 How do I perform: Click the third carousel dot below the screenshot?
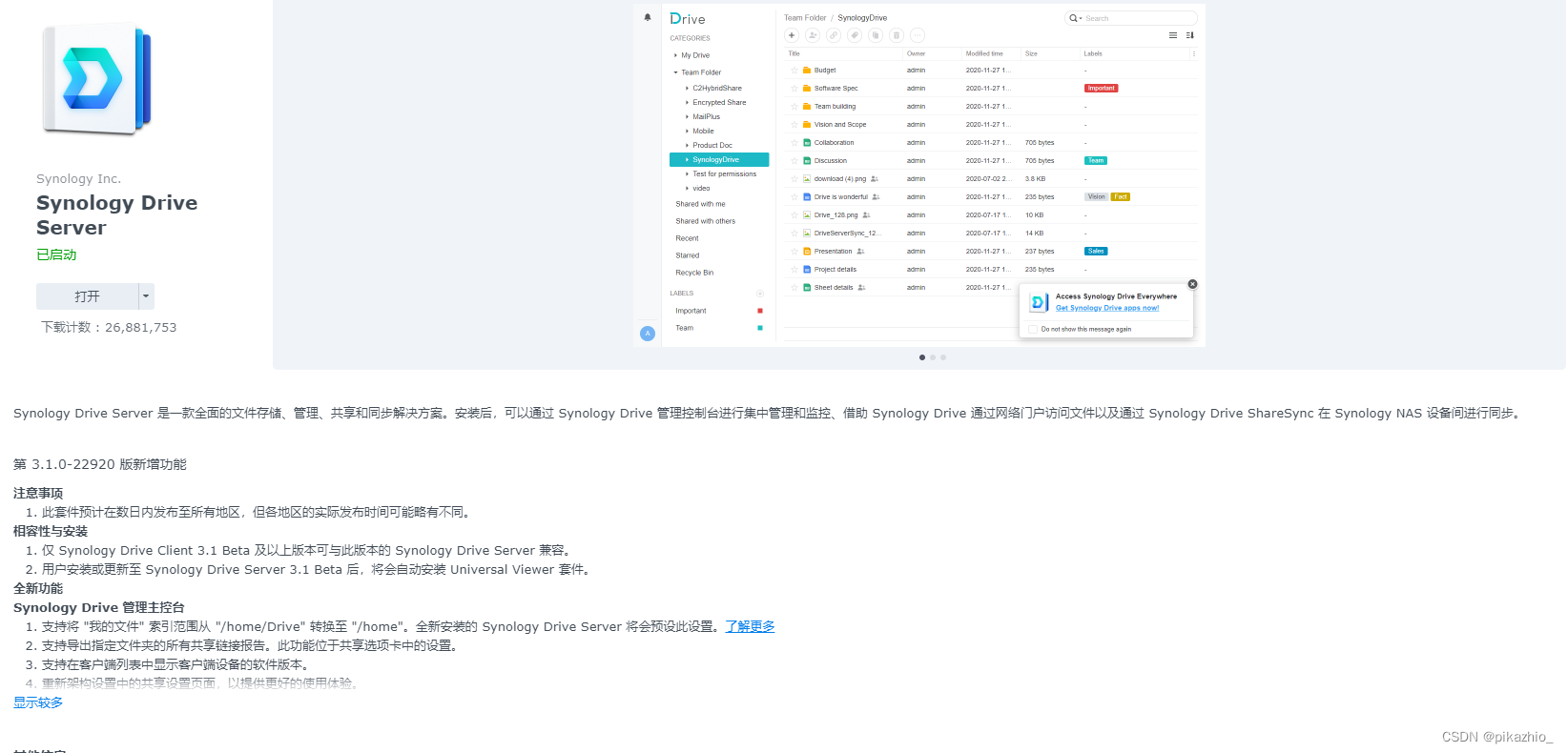943,357
